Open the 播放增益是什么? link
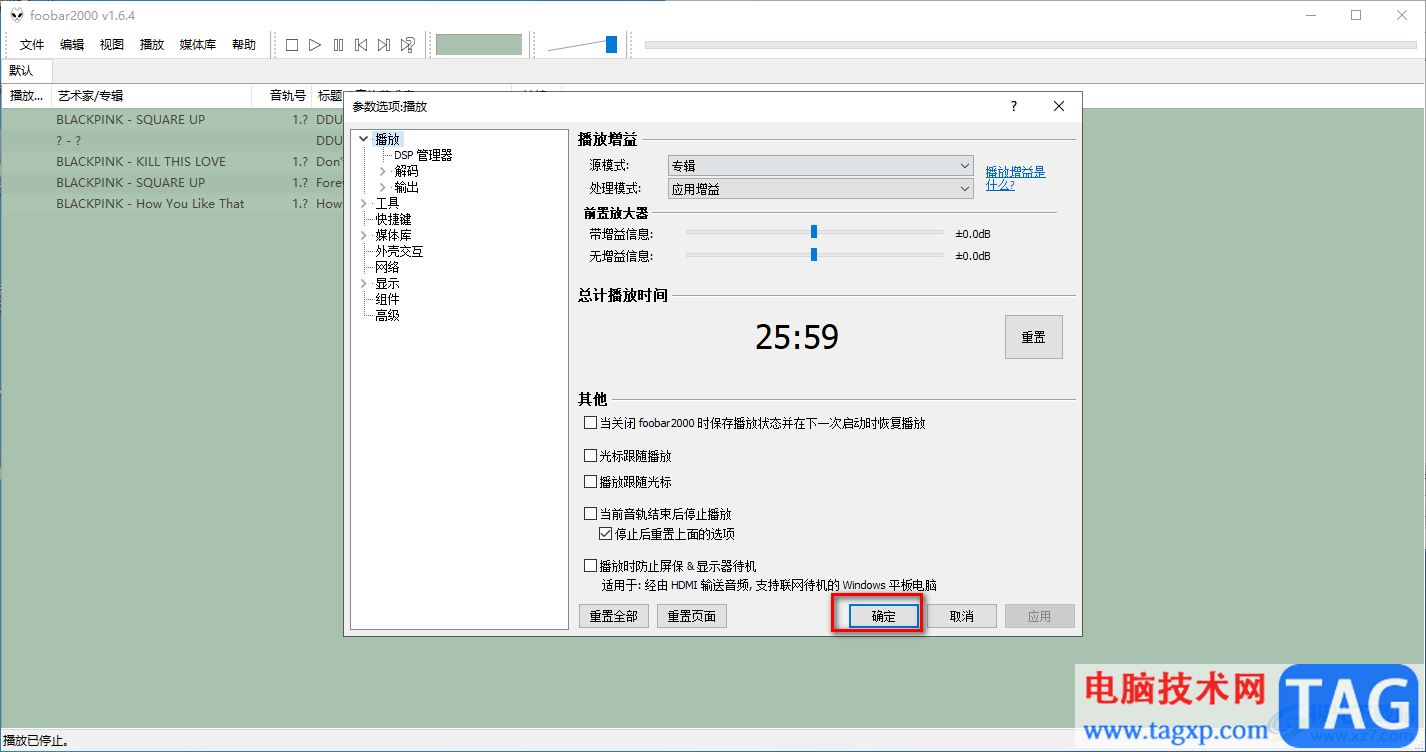The image size is (1426, 752). [1015, 178]
